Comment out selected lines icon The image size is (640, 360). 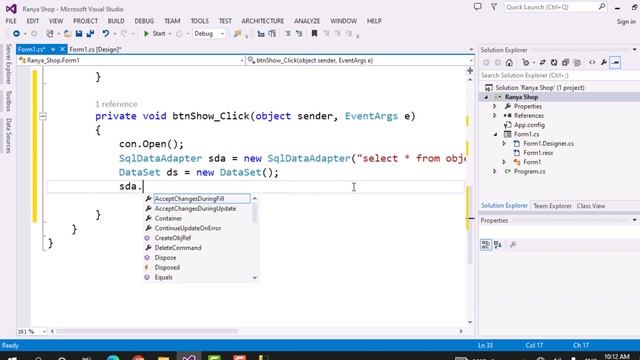click(x=287, y=34)
